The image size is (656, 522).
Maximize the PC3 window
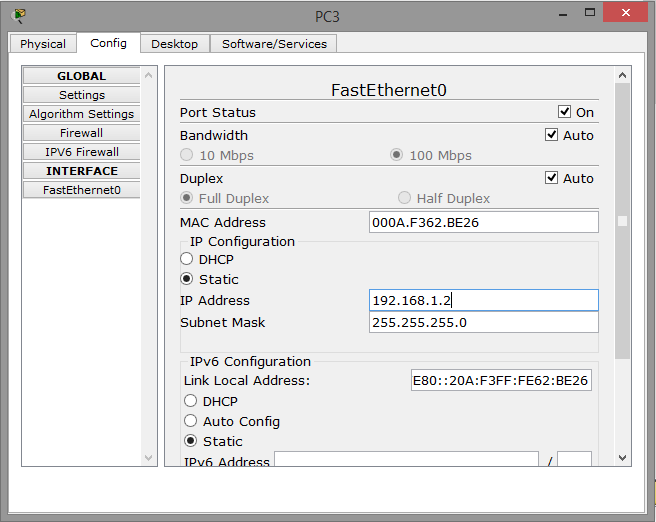(x=590, y=13)
